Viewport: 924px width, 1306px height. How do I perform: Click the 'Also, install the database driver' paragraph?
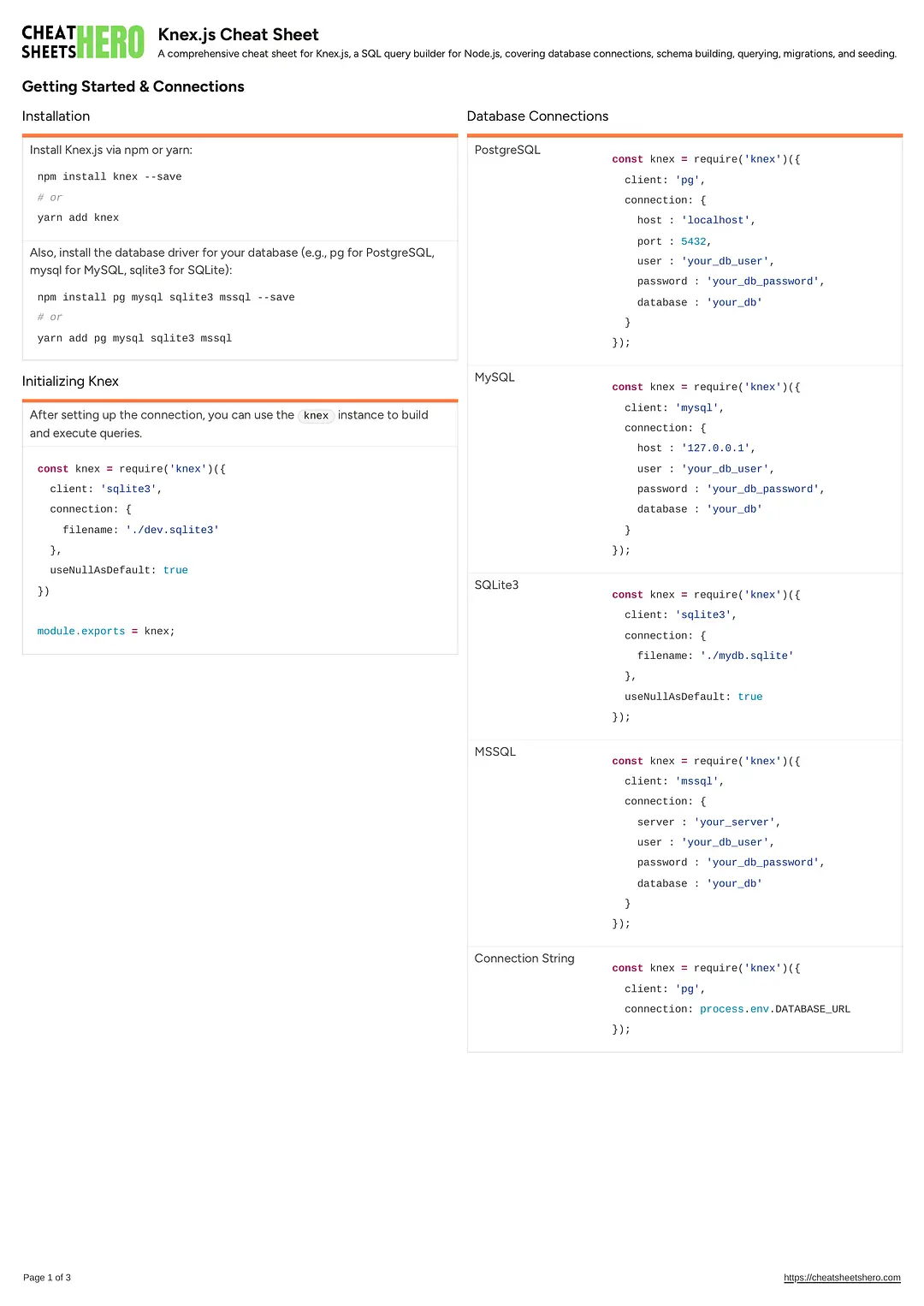pyautogui.click(x=232, y=261)
